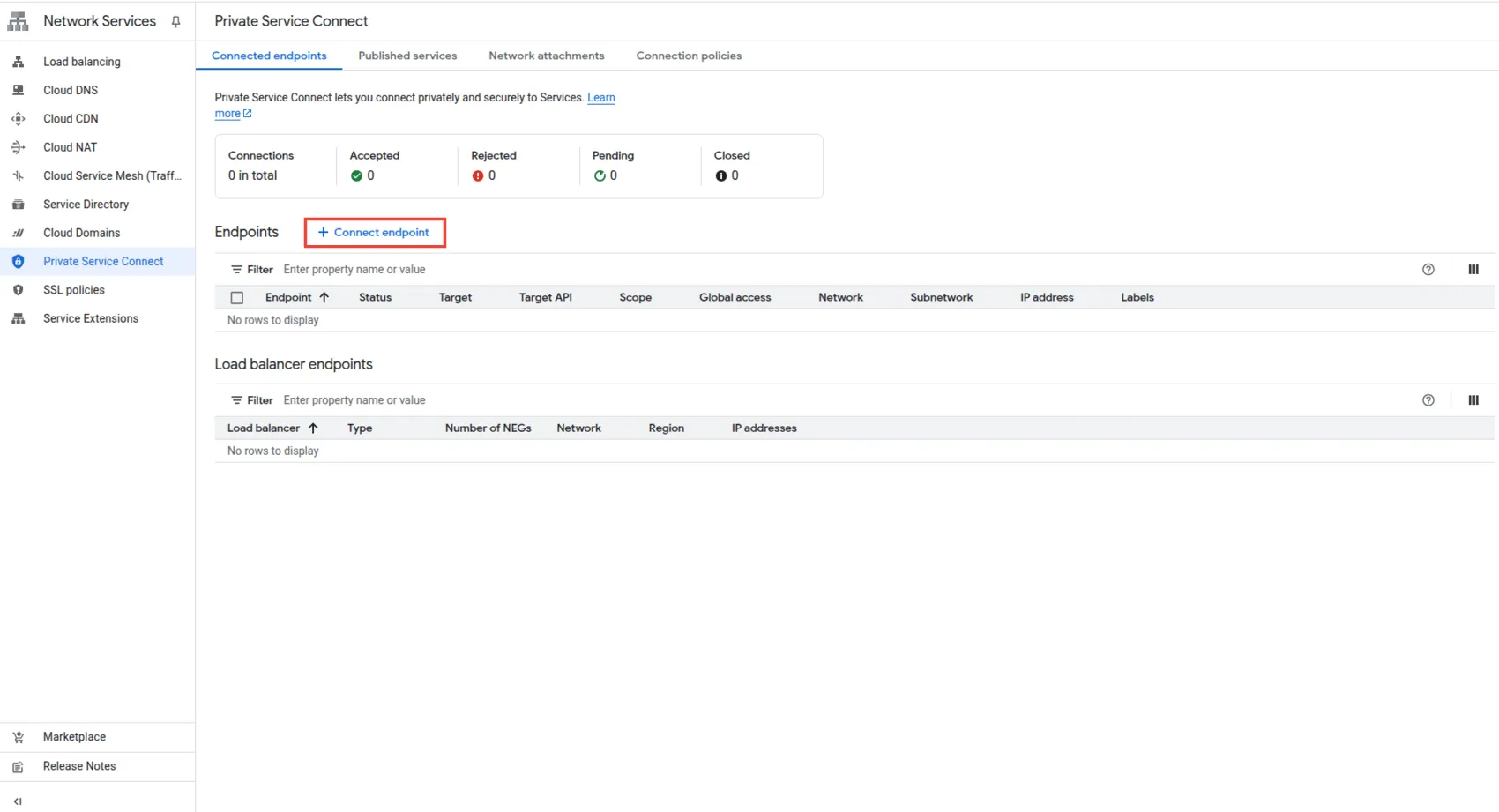Screen dimensions: 1499x812
Task: Open Cloud NAT in sidebar
Action: [x=70, y=147]
